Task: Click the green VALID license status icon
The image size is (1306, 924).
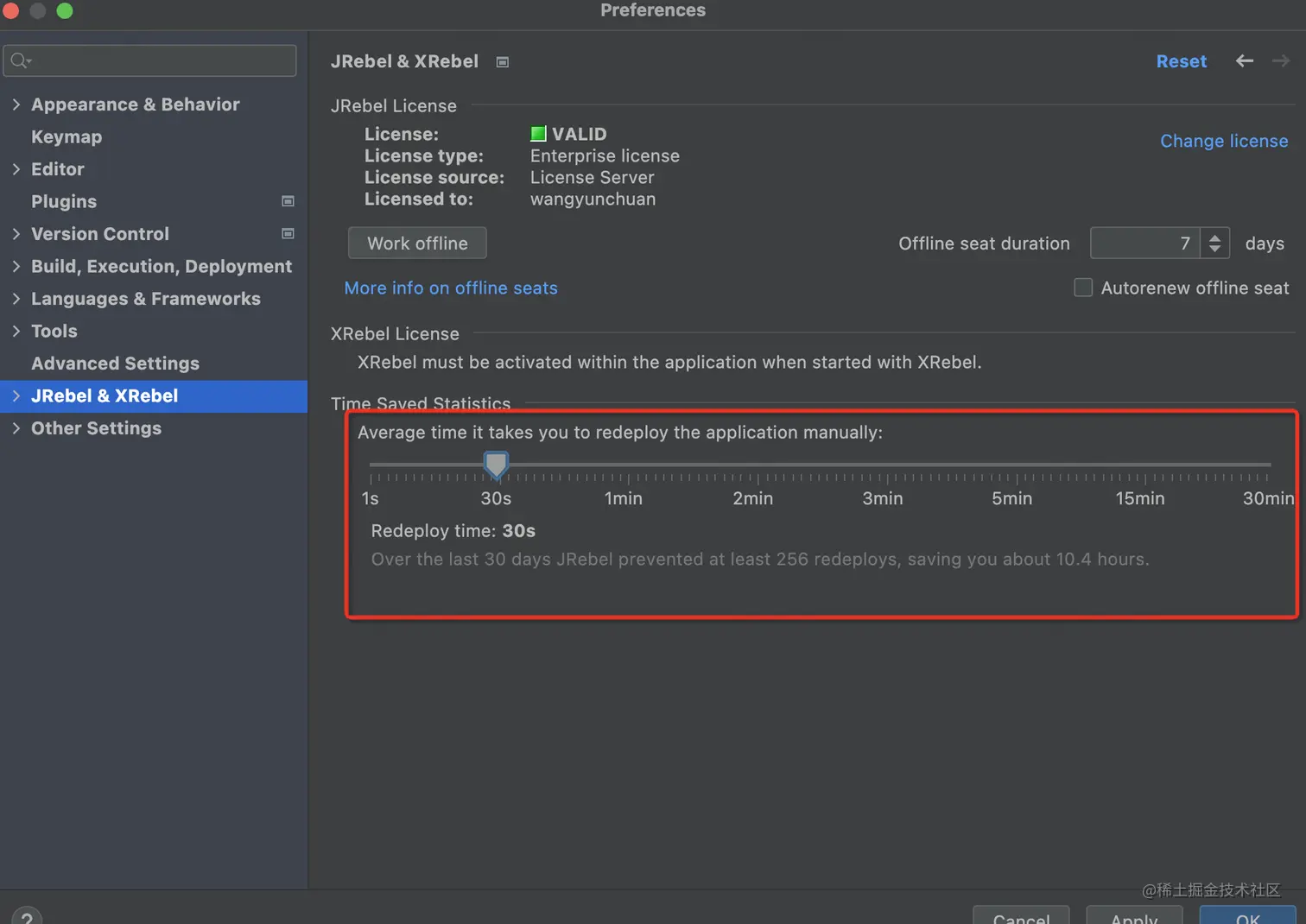Action: 538,134
